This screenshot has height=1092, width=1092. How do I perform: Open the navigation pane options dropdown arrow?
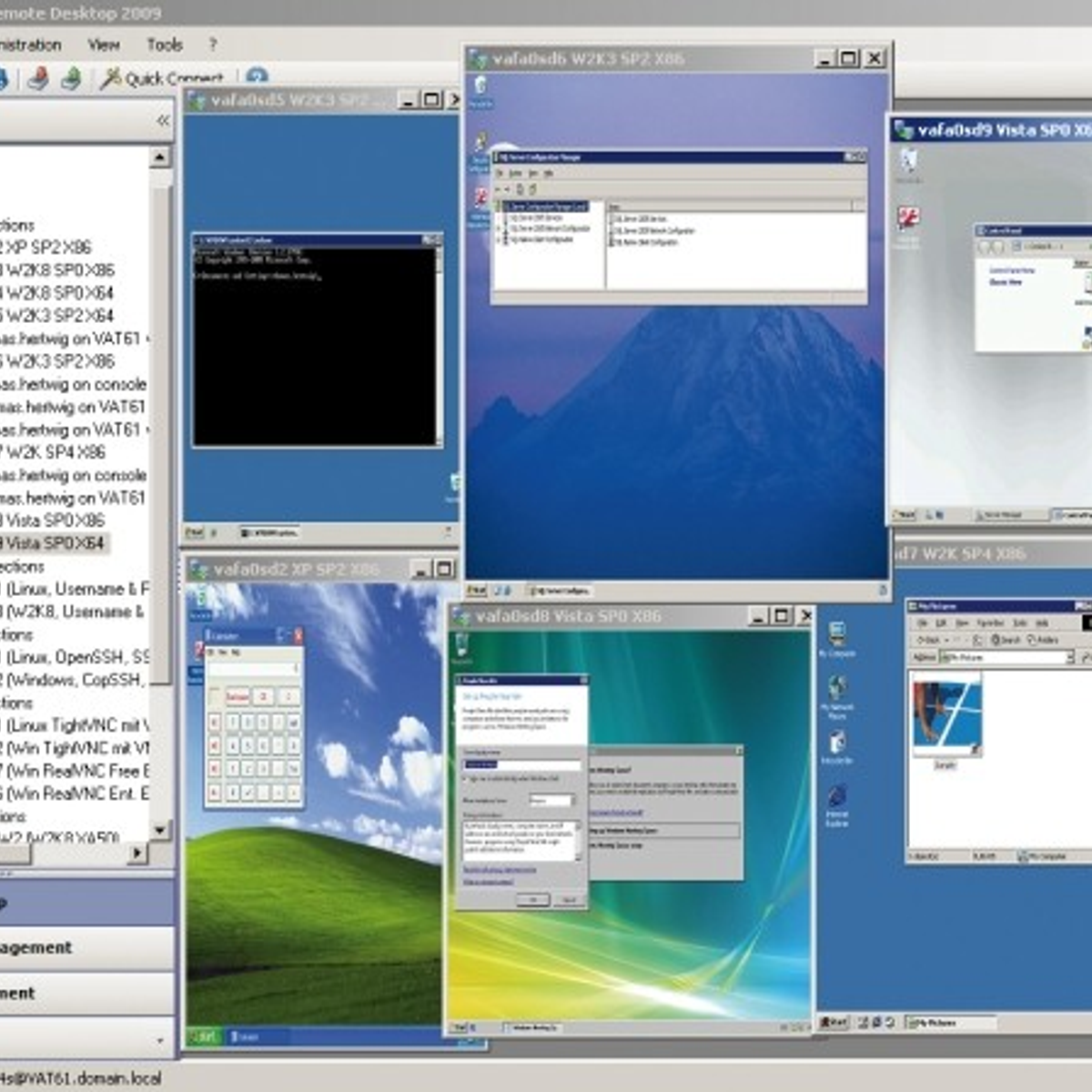pyautogui.click(x=161, y=1040)
